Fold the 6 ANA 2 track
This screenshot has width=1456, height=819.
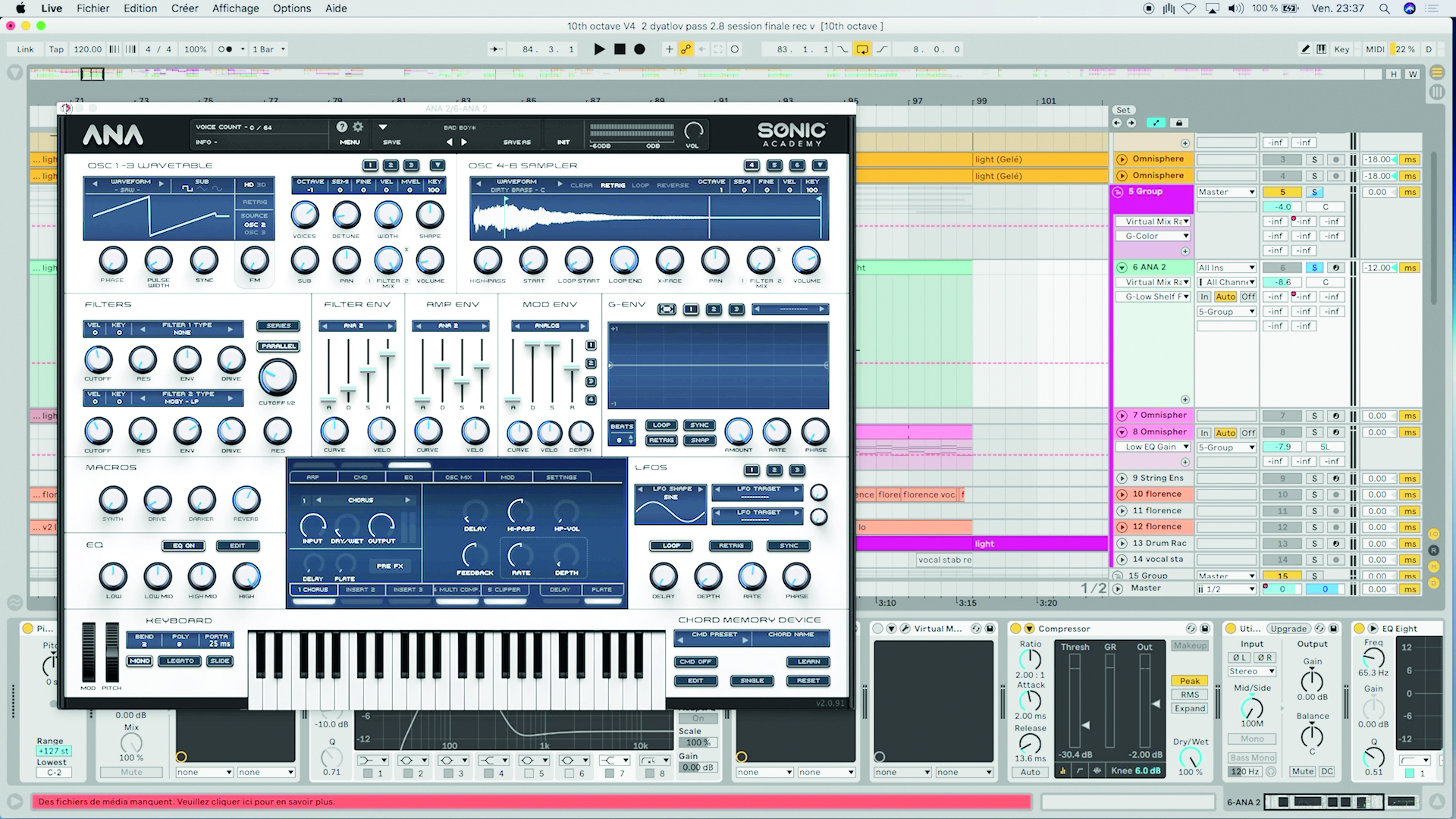click(x=1122, y=267)
